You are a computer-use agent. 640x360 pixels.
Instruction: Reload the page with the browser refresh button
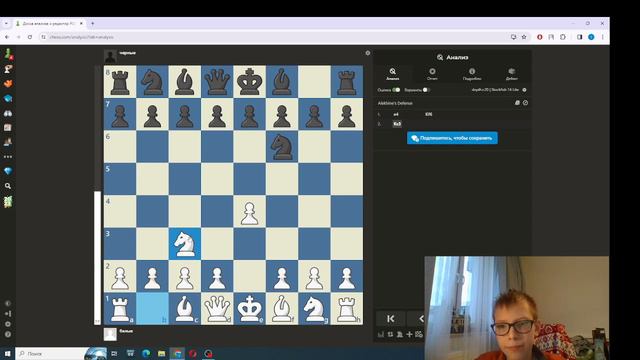[30, 37]
